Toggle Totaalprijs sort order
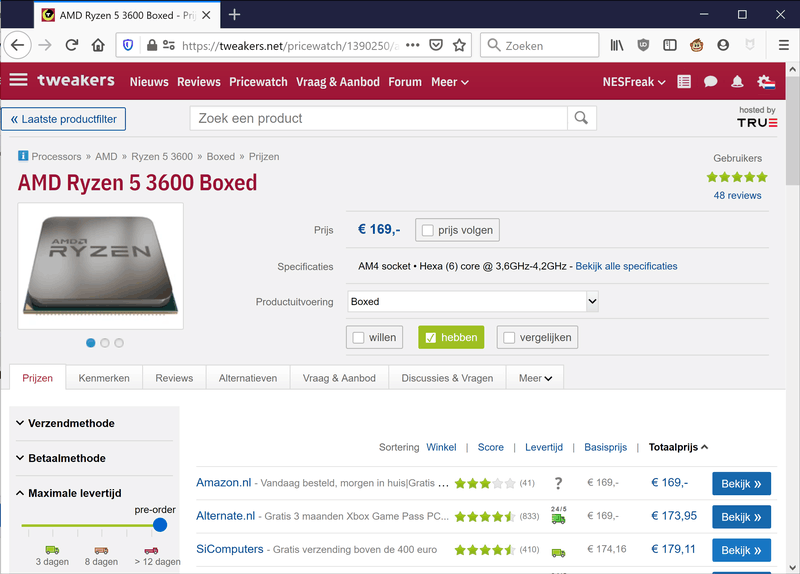 678,447
